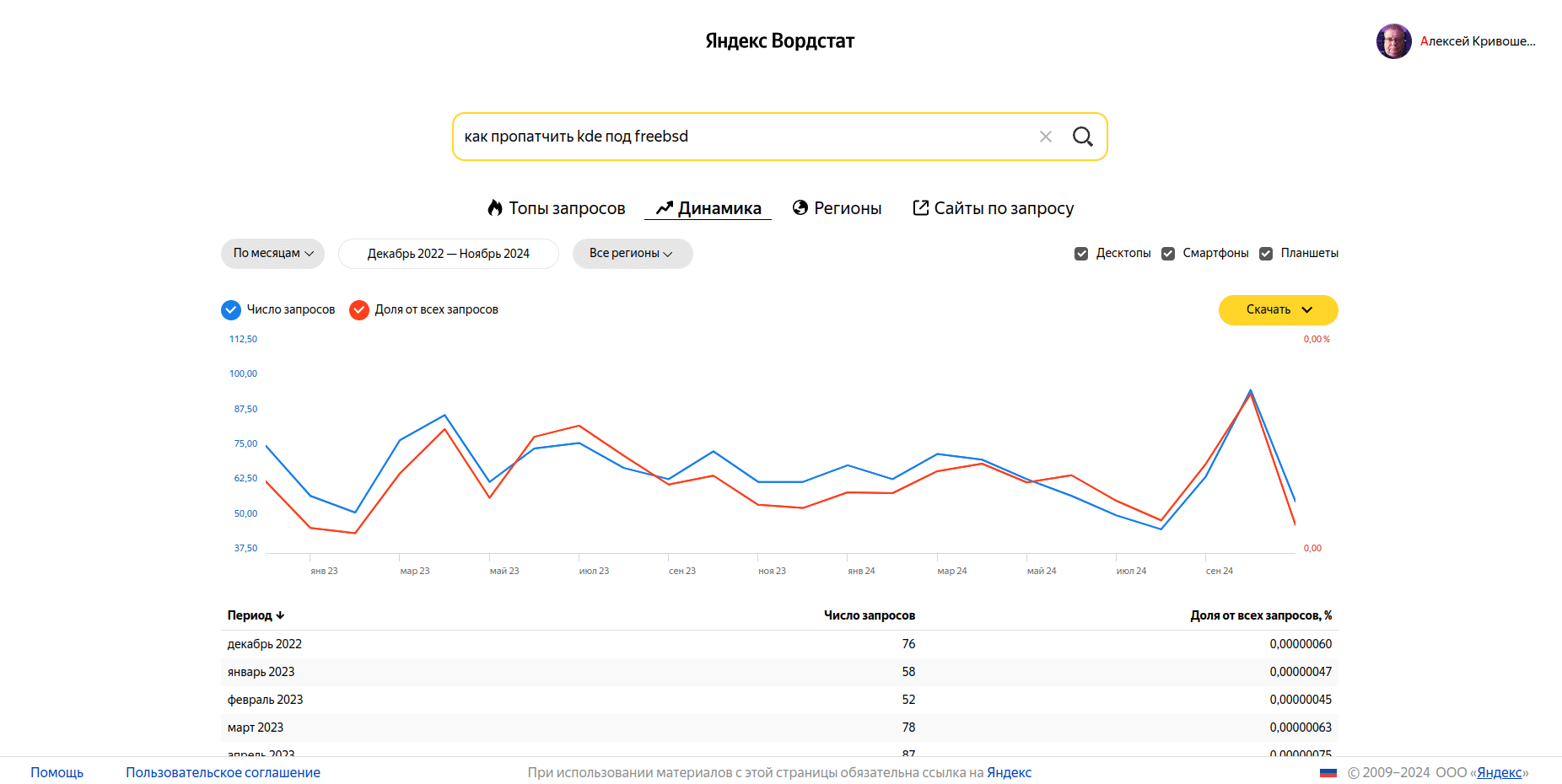Expand the Скачать download menu

click(1279, 310)
